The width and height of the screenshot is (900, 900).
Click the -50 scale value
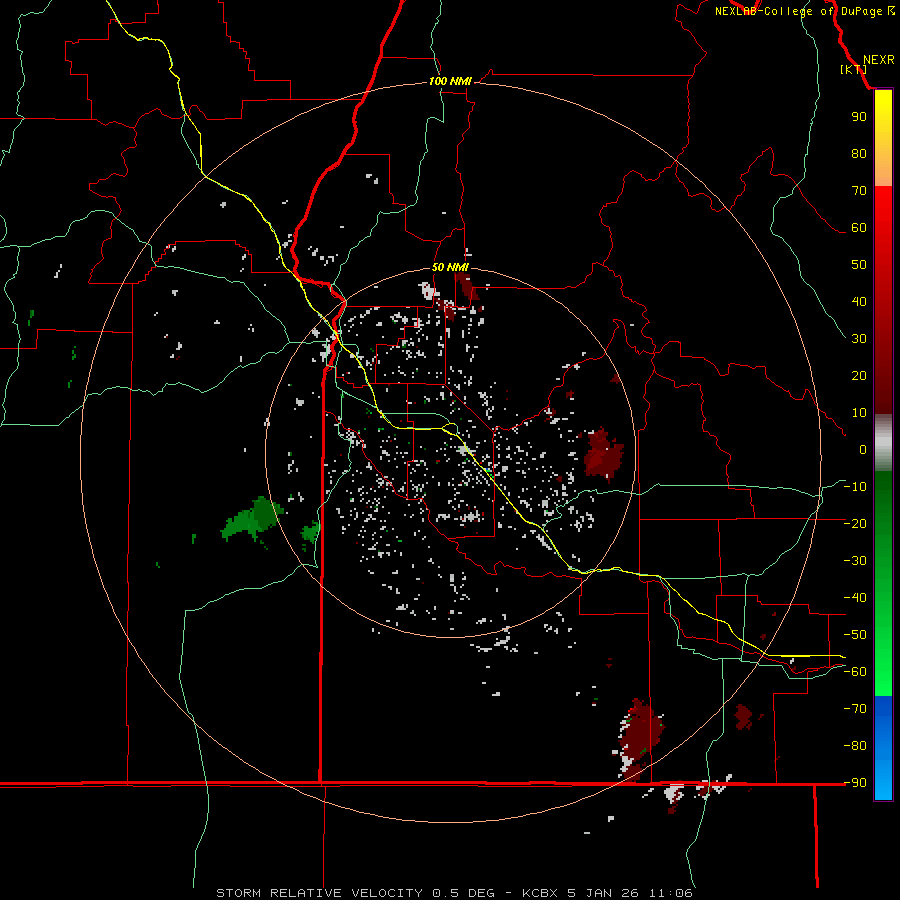(x=855, y=635)
